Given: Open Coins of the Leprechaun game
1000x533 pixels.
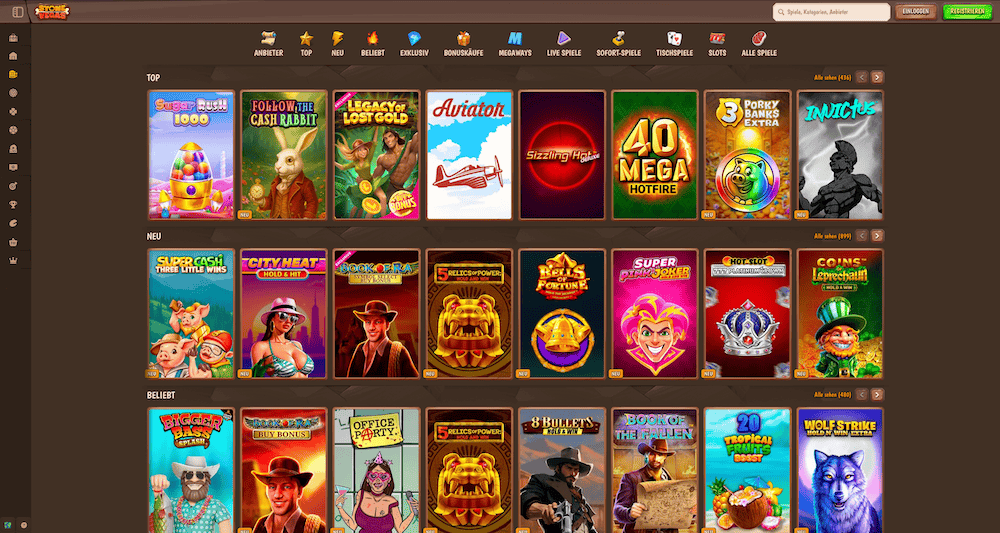Looking at the screenshot, I should pyautogui.click(x=840, y=314).
